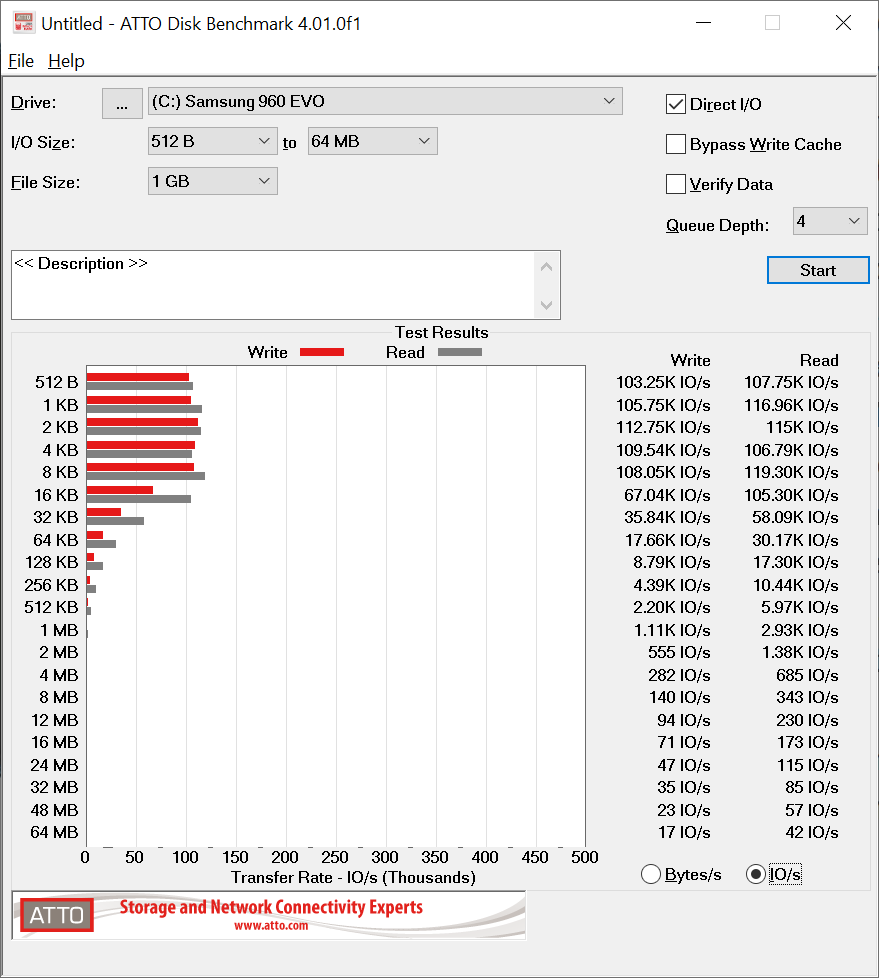Uncheck the Direct I/O checkbox
The image size is (879, 978).
[676, 104]
